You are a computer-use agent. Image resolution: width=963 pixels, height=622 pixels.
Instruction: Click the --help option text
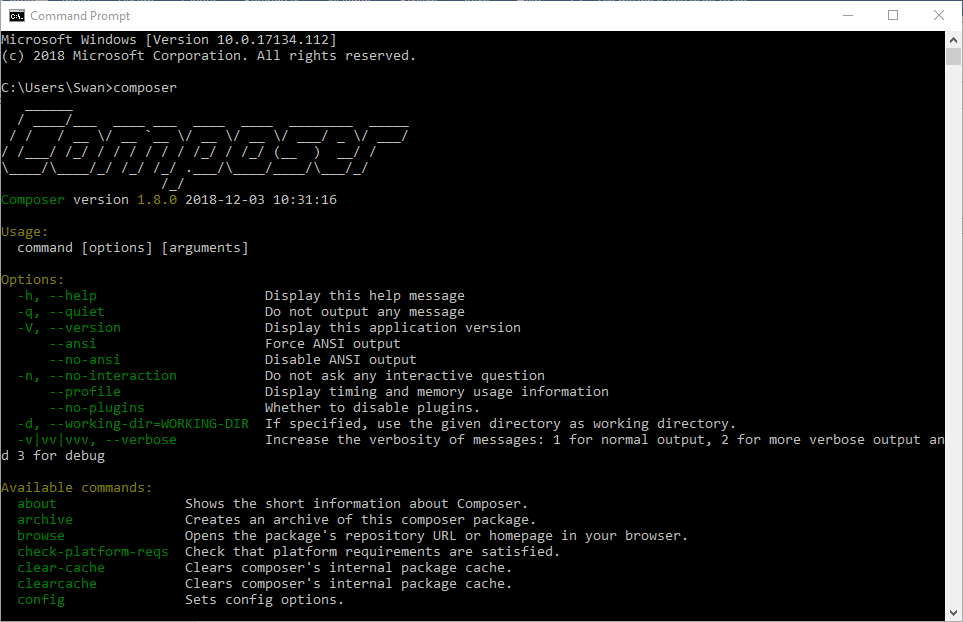click(x=73, y=296)
